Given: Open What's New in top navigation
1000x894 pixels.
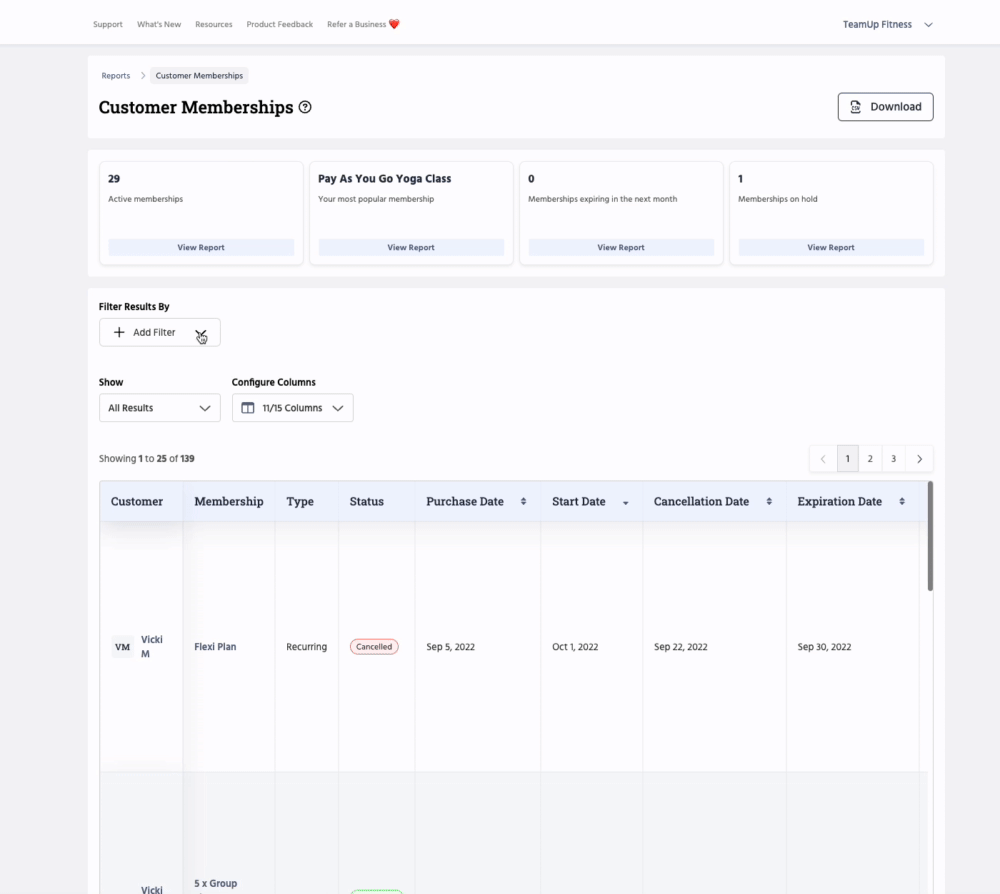Looking at the screenshot, I should click(x=159, y=25).
